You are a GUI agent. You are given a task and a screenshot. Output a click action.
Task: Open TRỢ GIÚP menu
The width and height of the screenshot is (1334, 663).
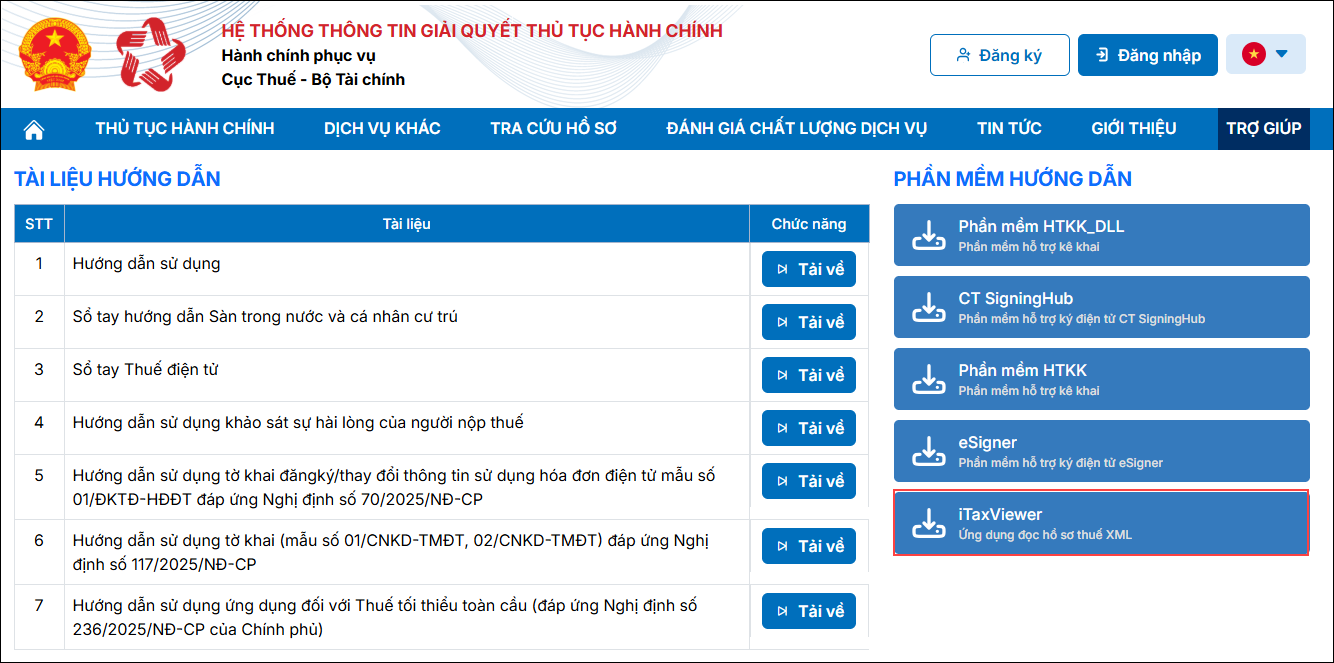(1264, 129)
